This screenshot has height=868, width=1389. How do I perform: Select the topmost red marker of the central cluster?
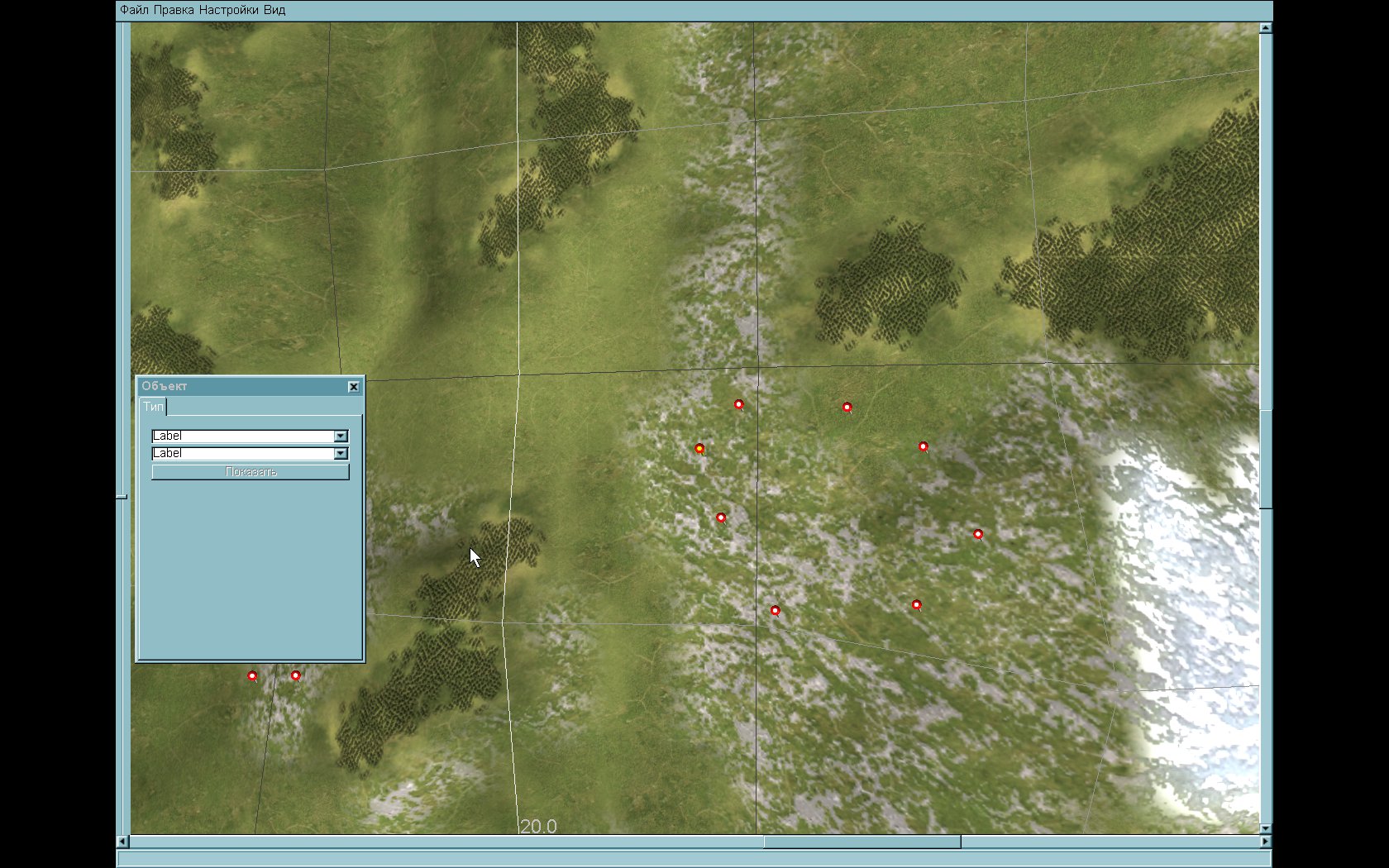pos(739,404)
